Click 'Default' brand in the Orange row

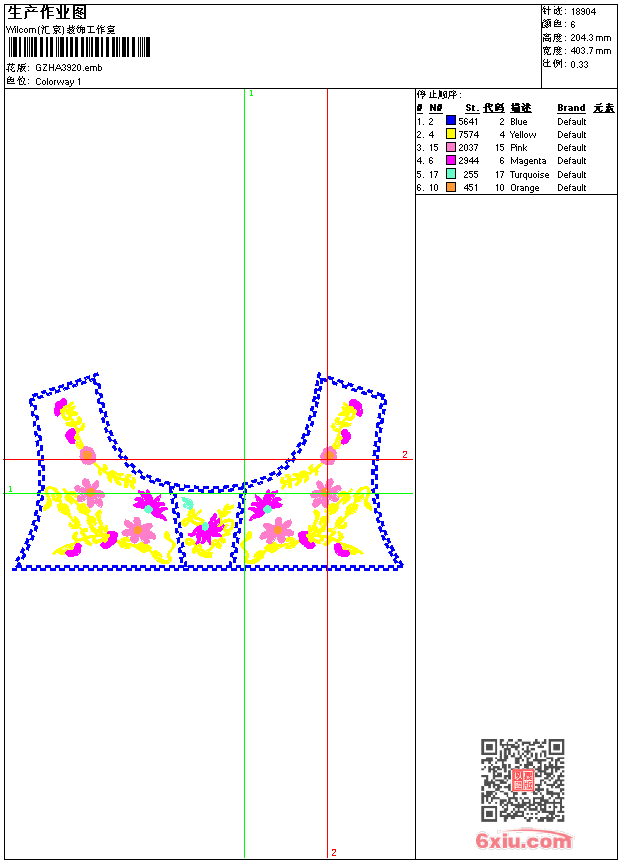tap(572, 188)
